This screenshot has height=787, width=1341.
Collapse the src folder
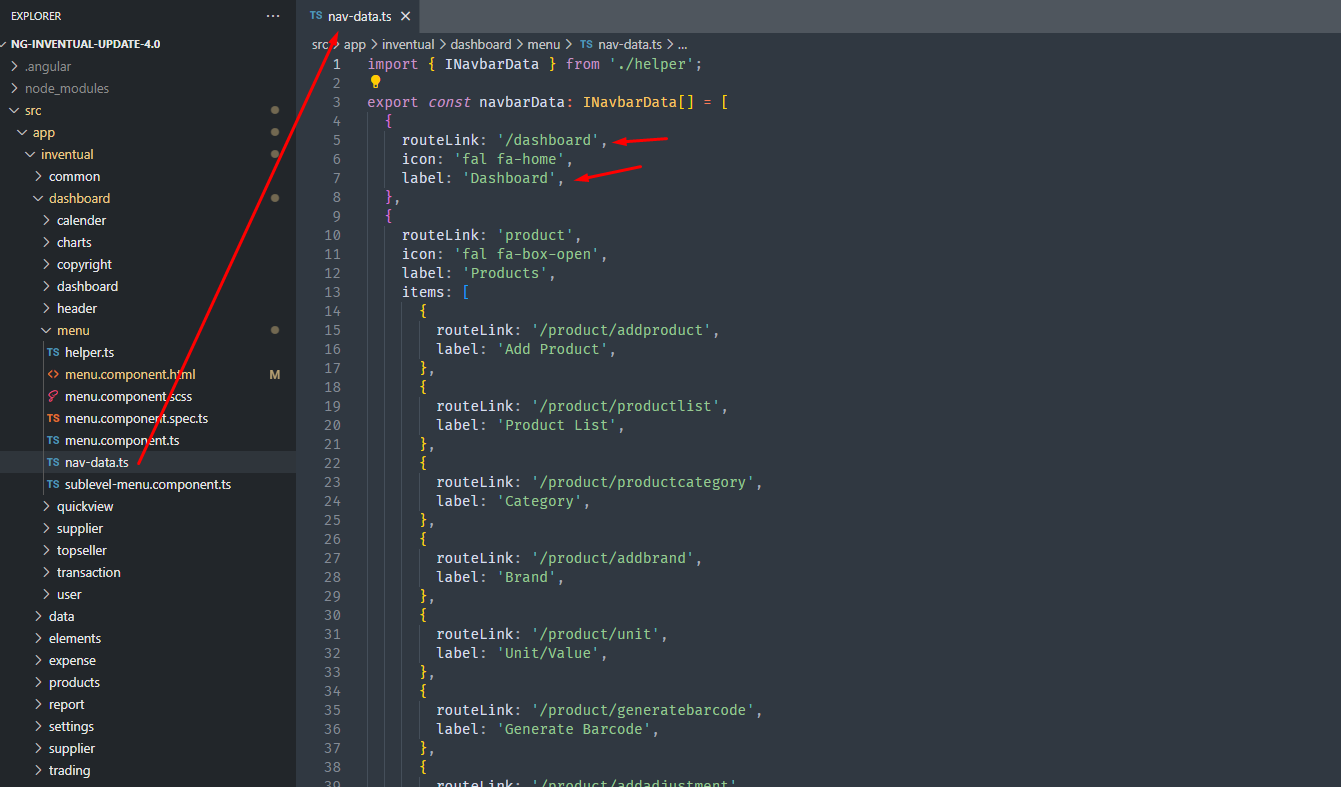pos(33,110)
